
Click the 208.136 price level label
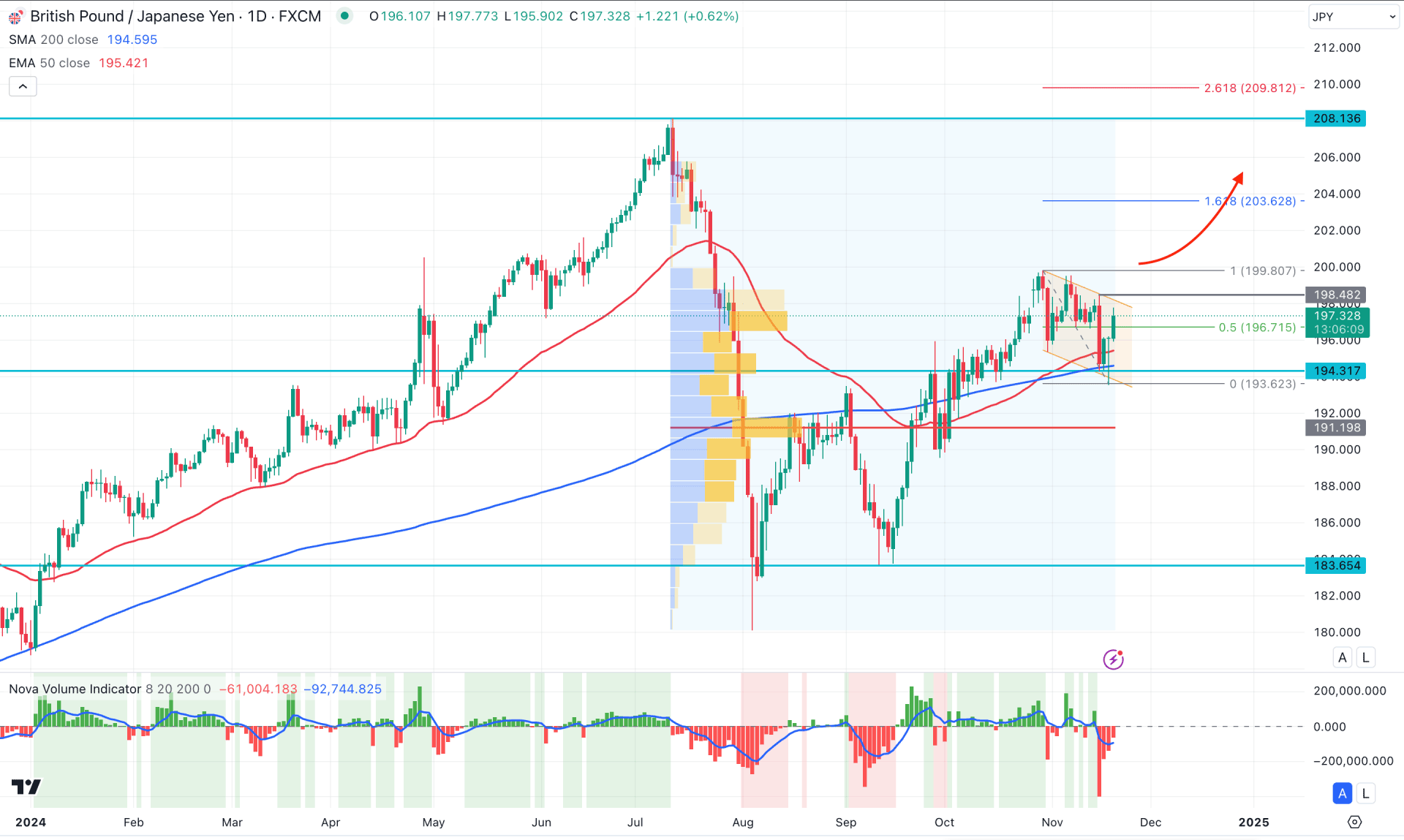tap(1336, 118)
